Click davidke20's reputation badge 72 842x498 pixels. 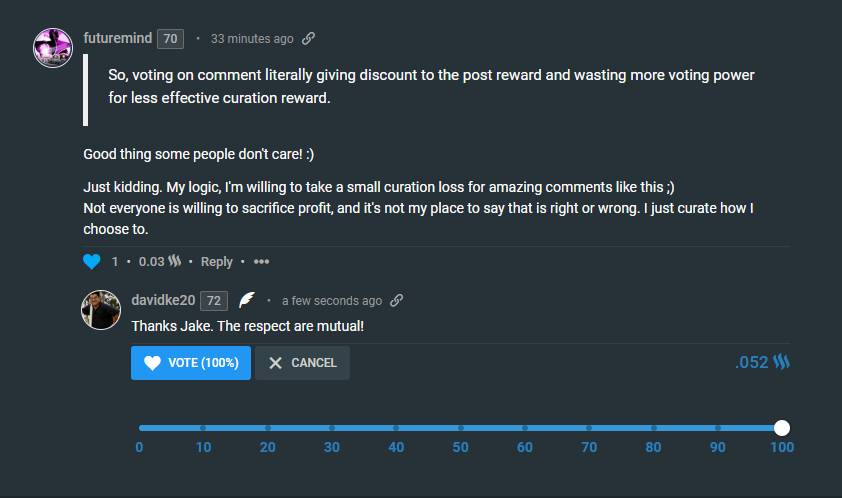[x=214, y=301]
